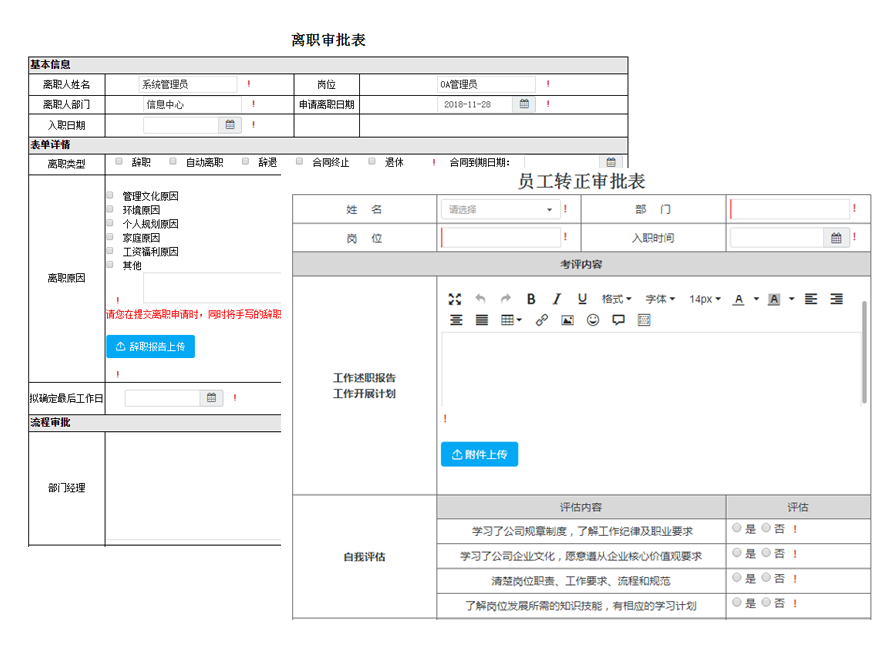Apply background highlight color with shaded A icon
Screen dimensions: 896x658
click(x=774, y=299)
